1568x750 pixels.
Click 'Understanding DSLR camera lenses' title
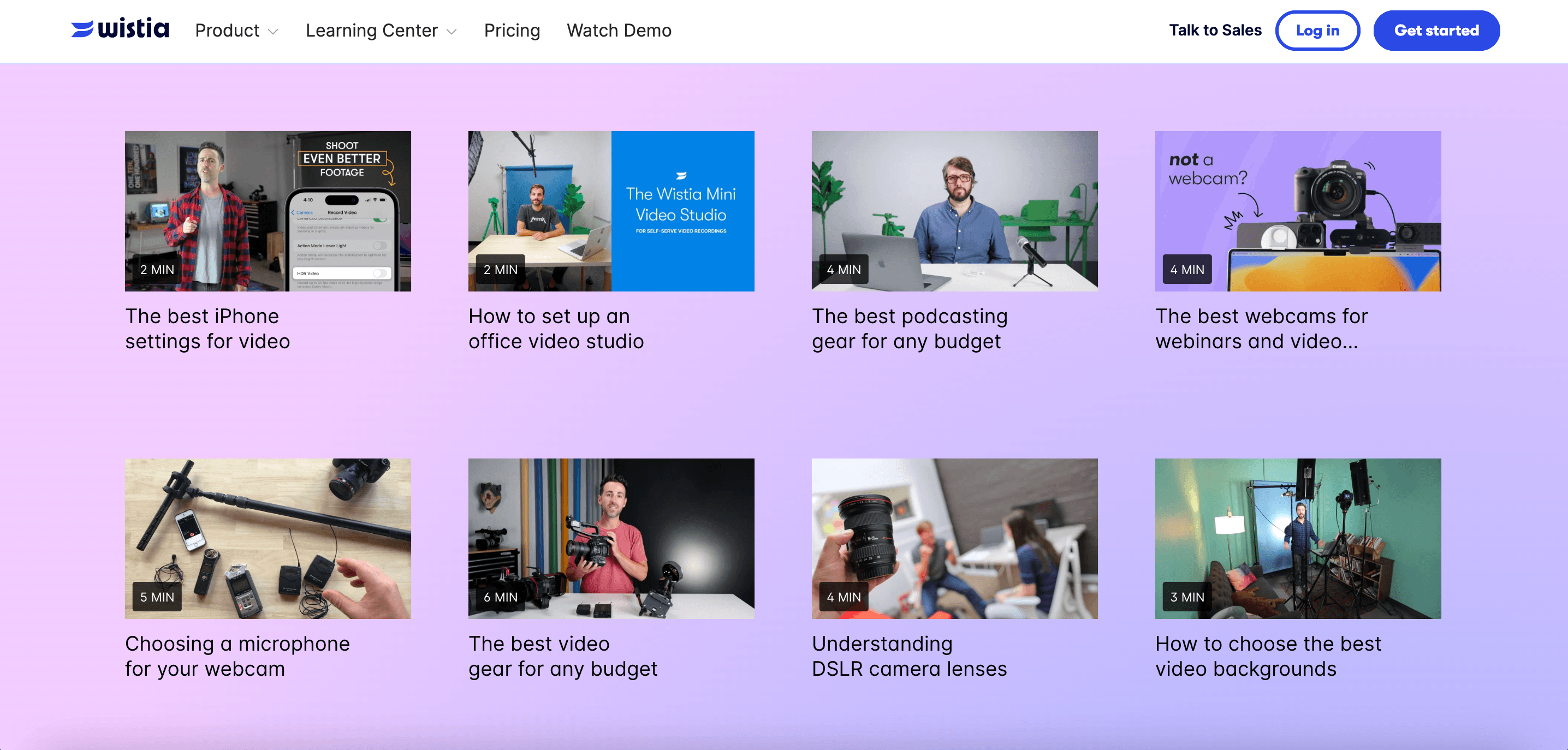point(909,656)
